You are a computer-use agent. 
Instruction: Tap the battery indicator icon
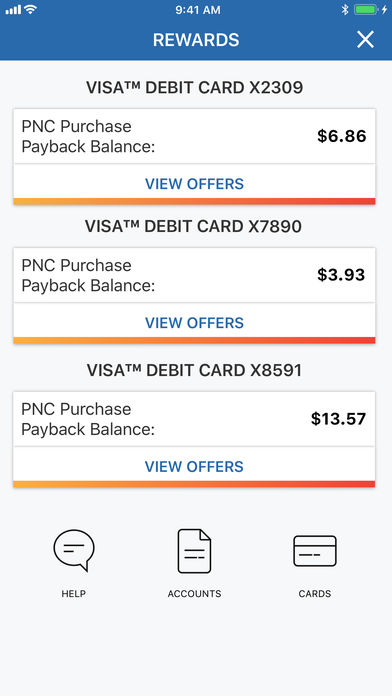[x=366, y=9]
